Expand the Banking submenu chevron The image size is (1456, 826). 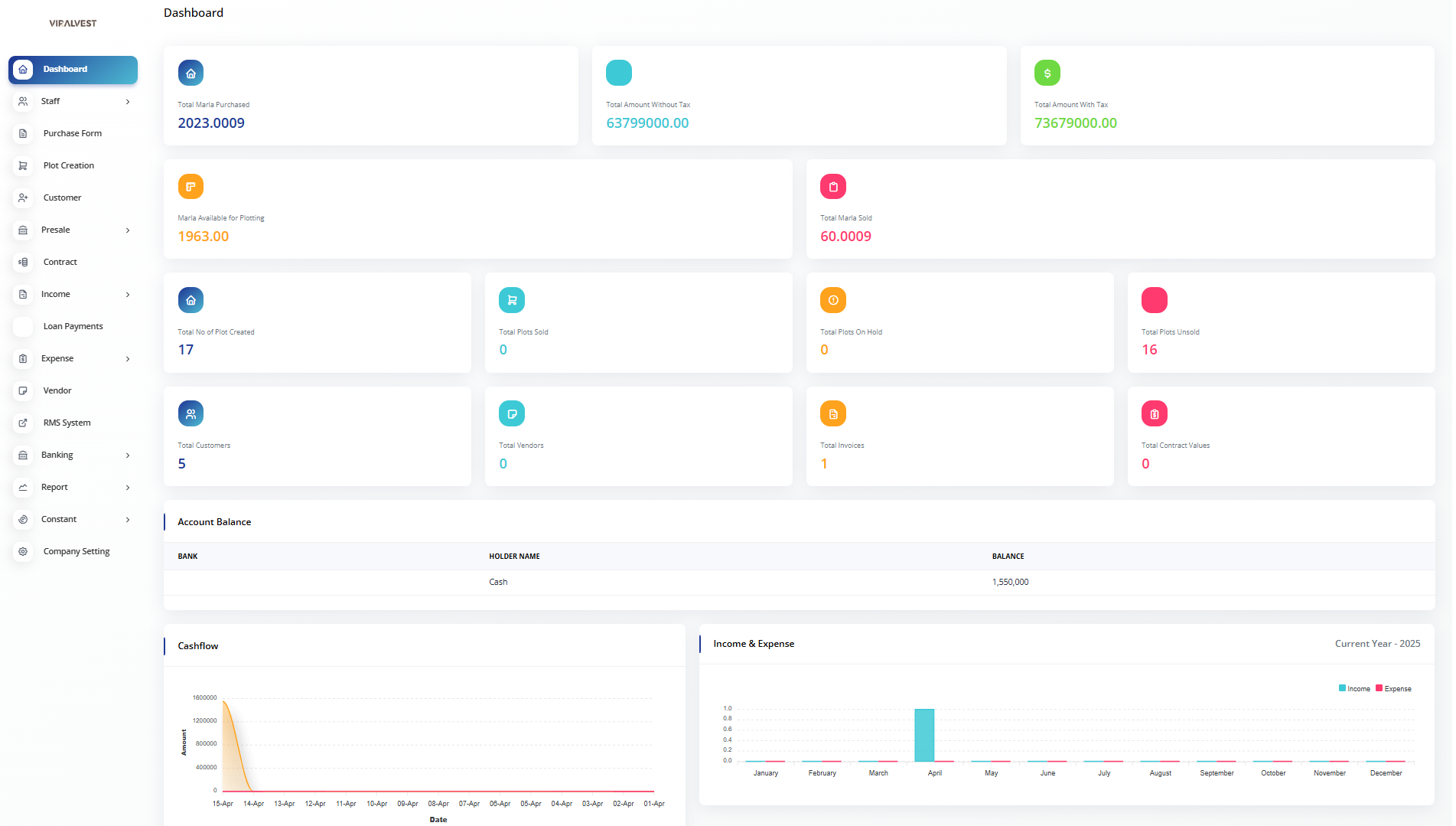click(128, 455)
